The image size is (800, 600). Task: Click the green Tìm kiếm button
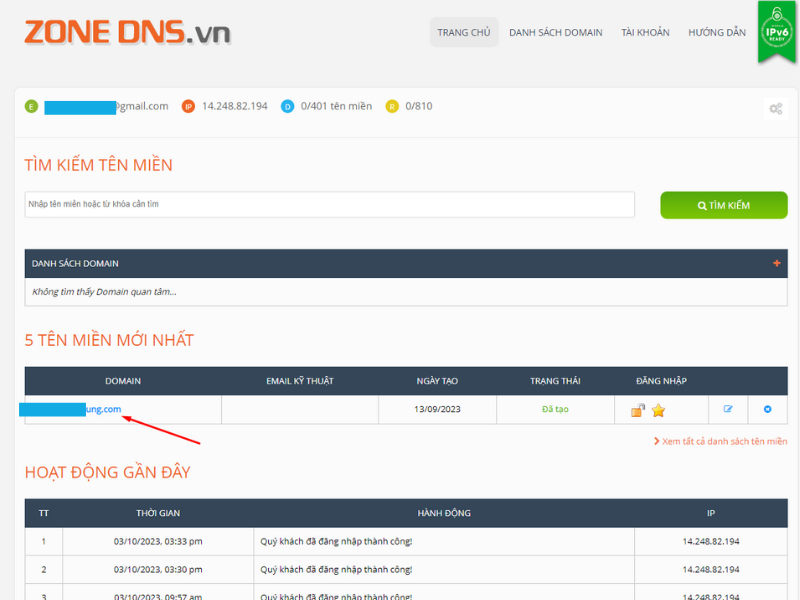point(723,205)
